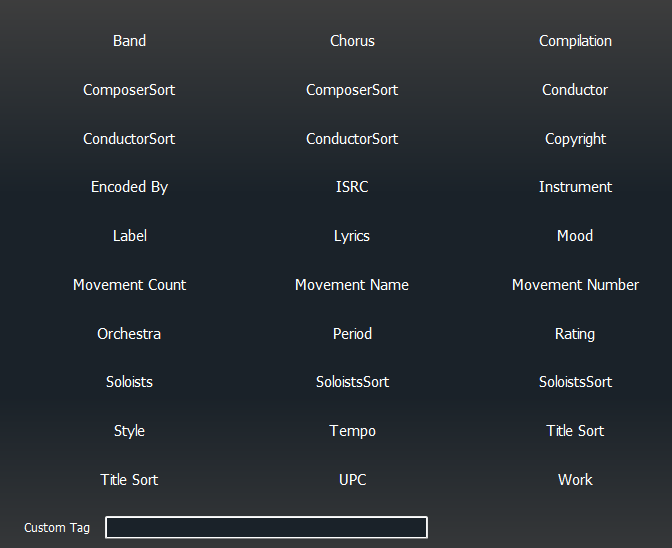
Task: Choose the Period tag
Action: point(352,334)
